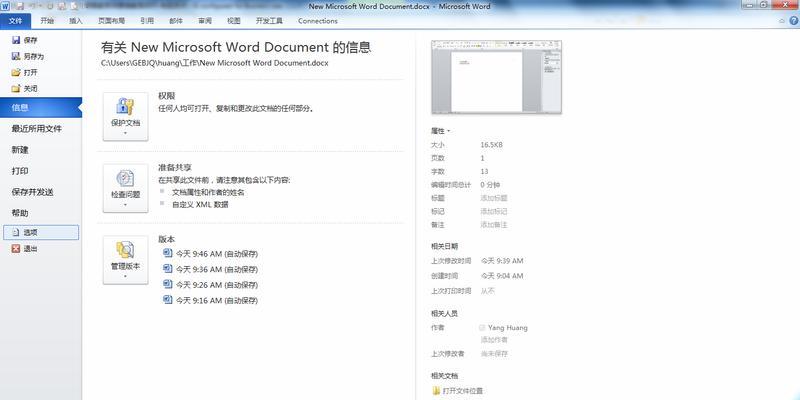Click the save icon in Quick Access Toolbar
Screen dimensions: 800x400
coord(20,6)
